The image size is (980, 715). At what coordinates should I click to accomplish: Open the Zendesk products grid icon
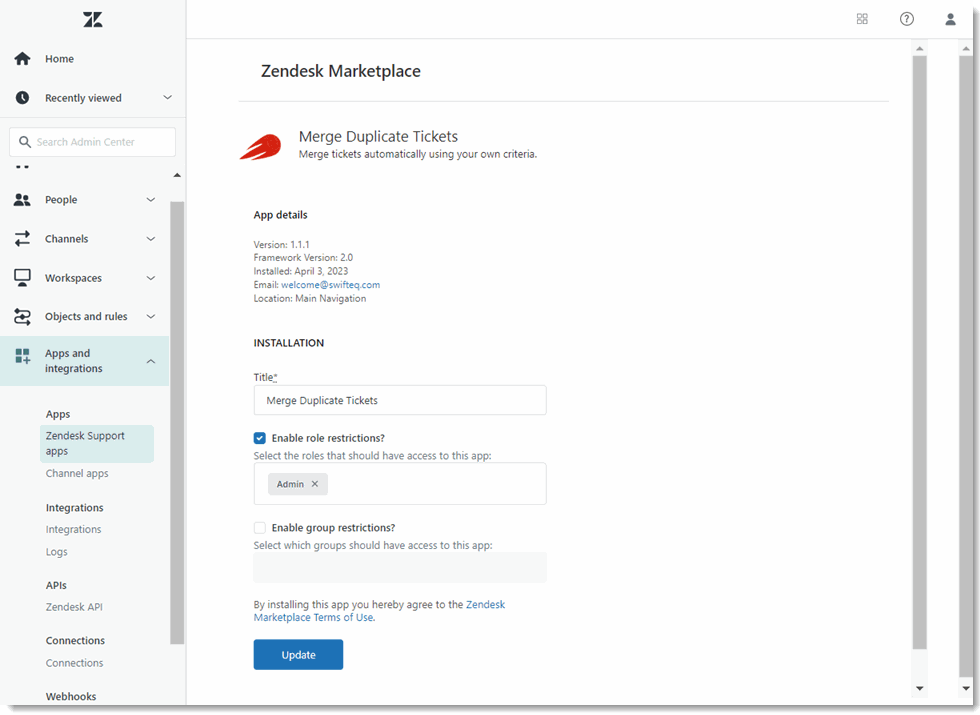point(862,19)
